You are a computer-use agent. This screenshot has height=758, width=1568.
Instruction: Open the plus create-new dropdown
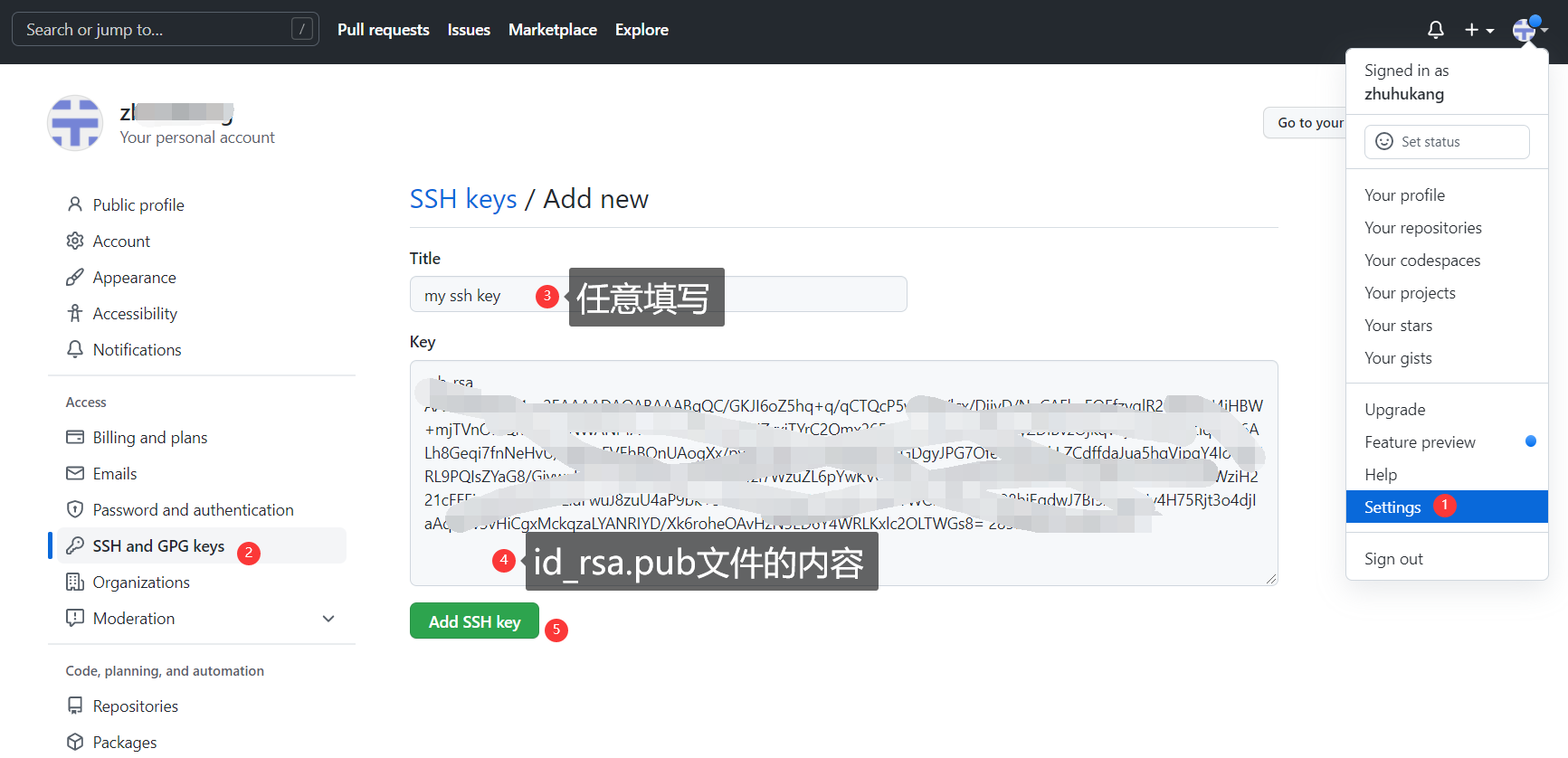pos(1479,30)
